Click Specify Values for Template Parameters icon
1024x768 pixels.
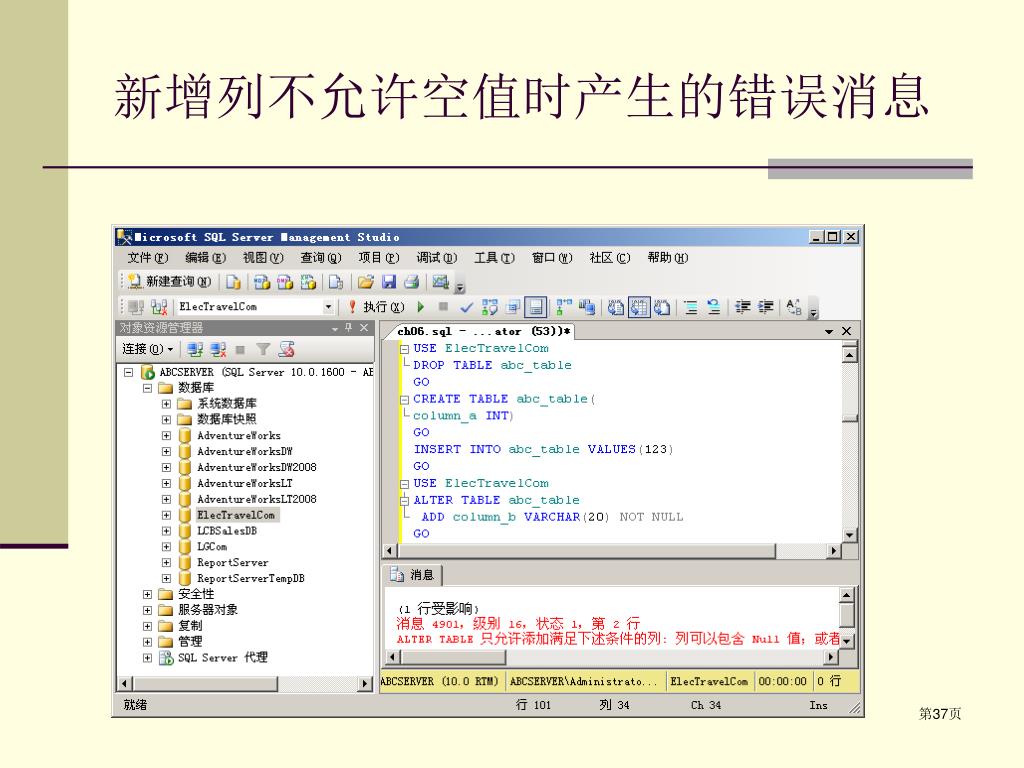tap(793, 307)
